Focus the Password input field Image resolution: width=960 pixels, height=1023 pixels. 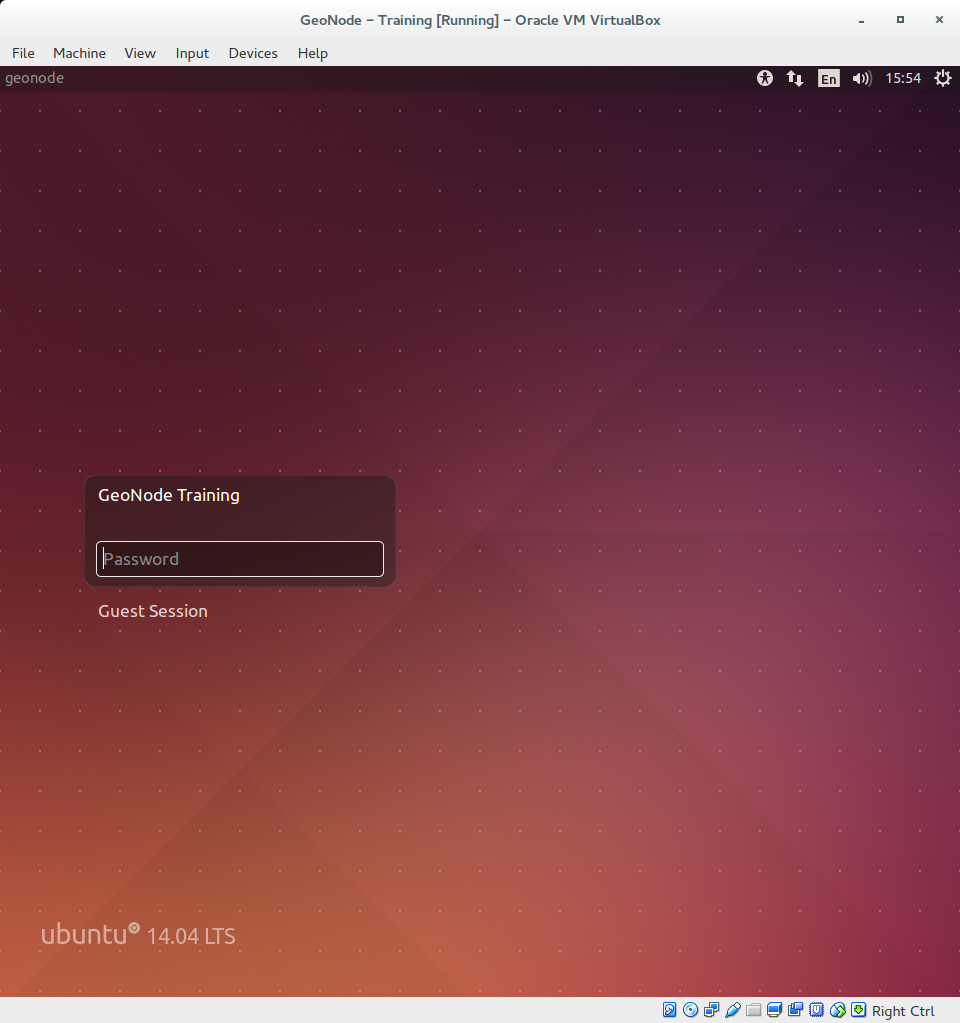pos(240,559)
